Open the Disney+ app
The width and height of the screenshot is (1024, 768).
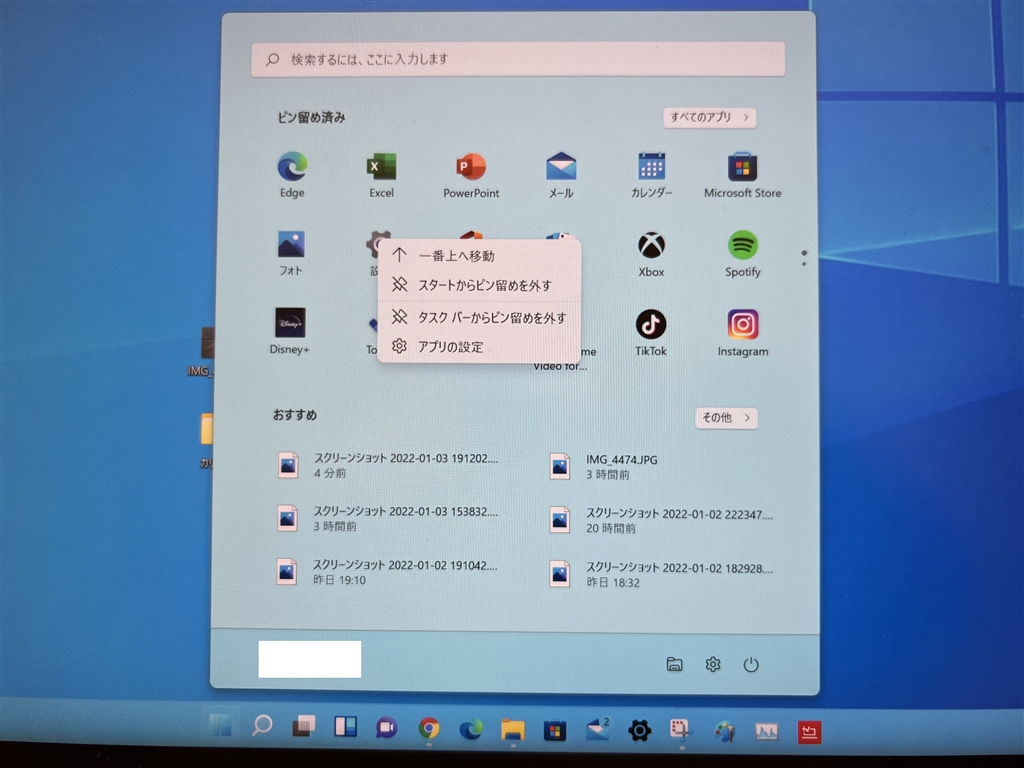coord(290,331)
